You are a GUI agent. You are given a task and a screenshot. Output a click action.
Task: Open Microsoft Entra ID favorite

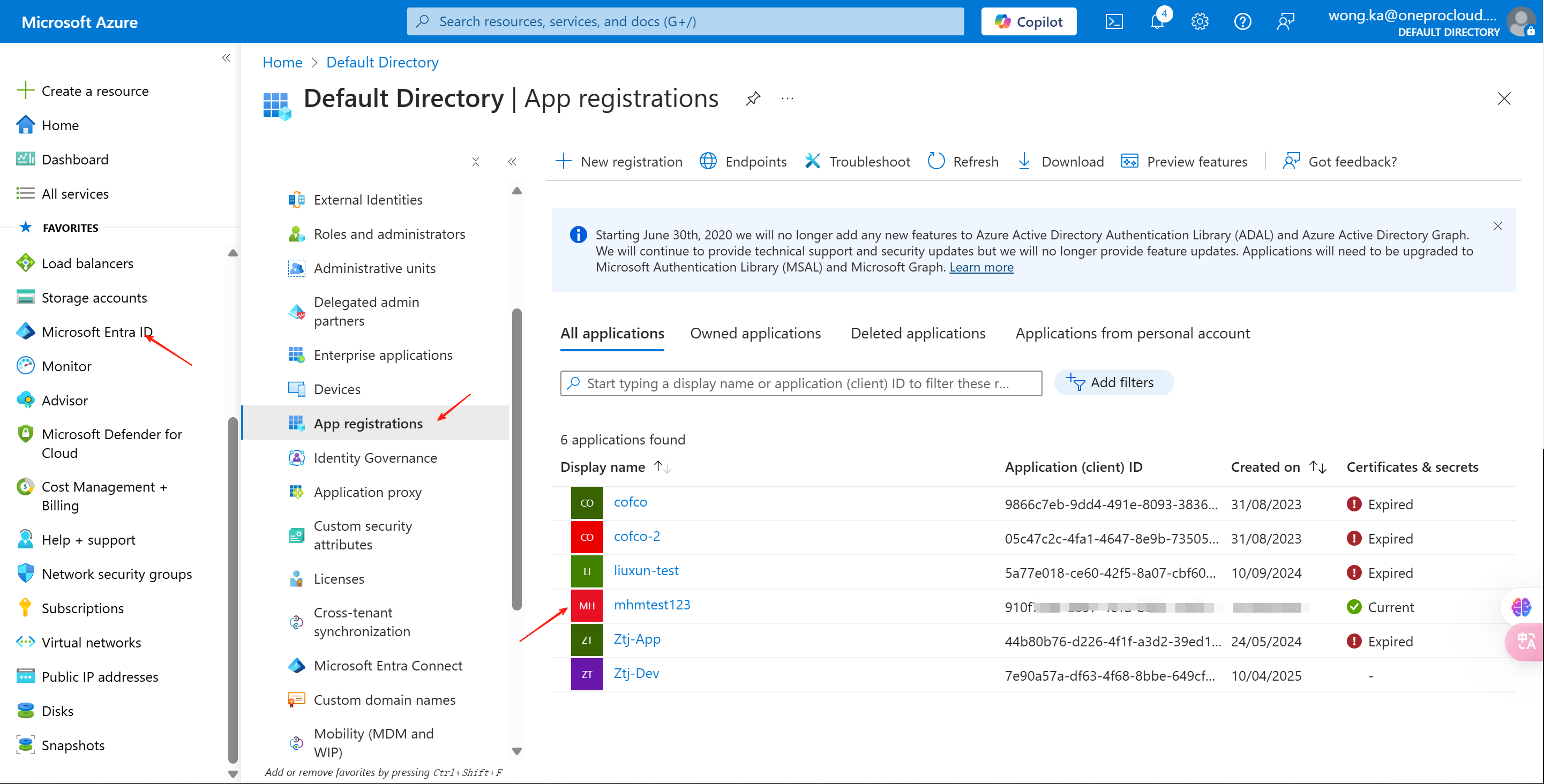click(x=97, y=331)
